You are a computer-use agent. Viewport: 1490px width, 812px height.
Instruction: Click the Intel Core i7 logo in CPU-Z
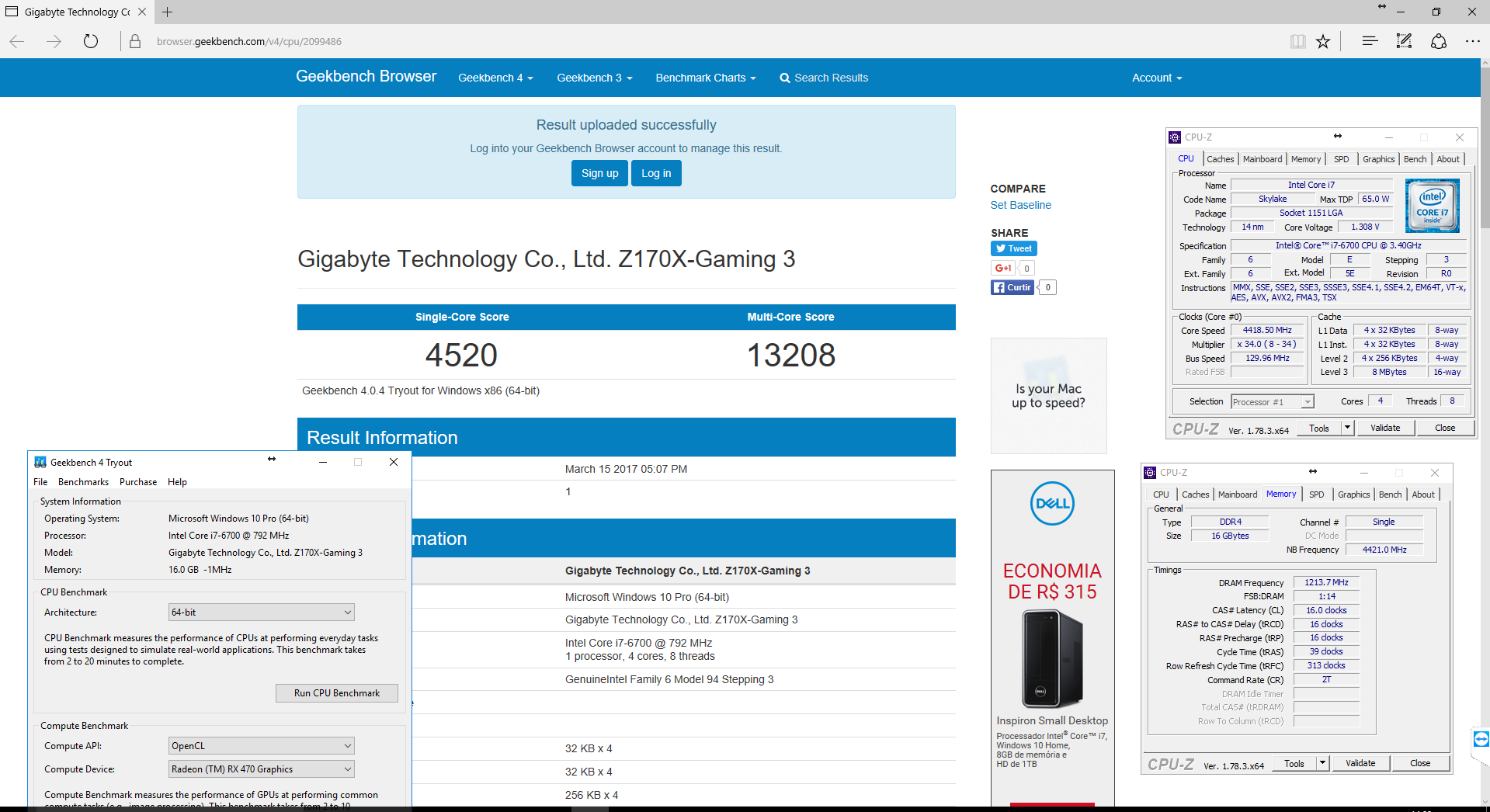[1433, 206]
